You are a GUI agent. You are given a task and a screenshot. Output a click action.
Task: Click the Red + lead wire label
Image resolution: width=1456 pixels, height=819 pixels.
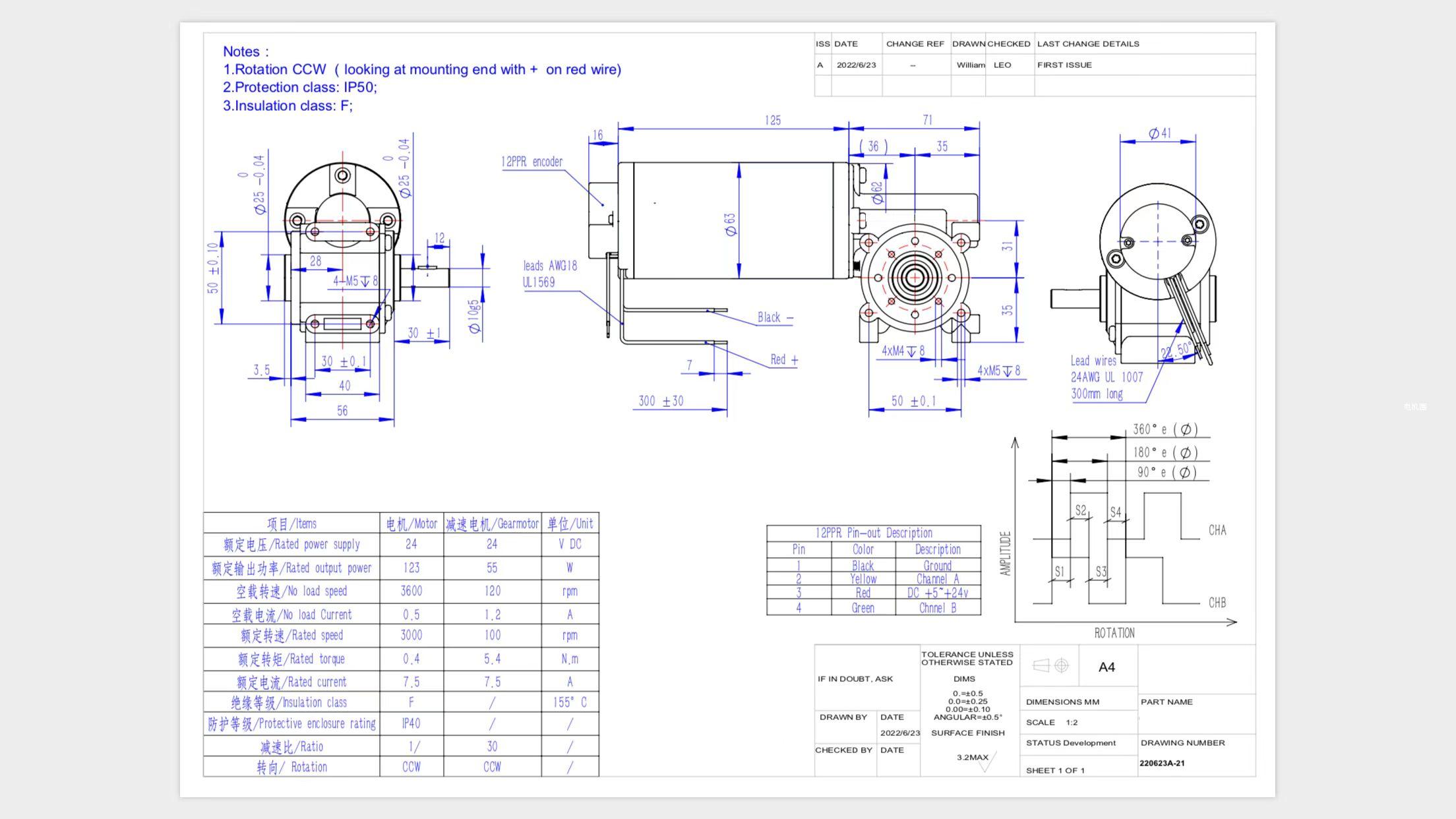(783, 360)
